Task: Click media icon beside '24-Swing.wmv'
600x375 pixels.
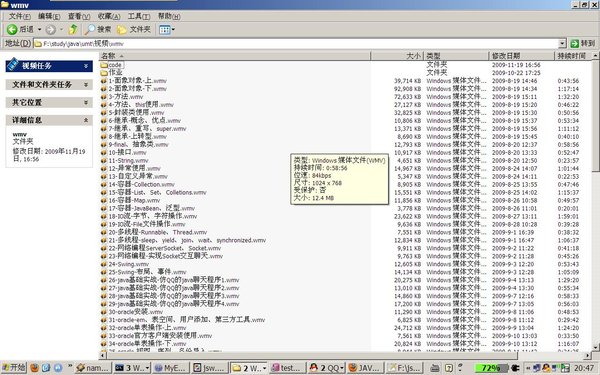Action: [104, 264]
